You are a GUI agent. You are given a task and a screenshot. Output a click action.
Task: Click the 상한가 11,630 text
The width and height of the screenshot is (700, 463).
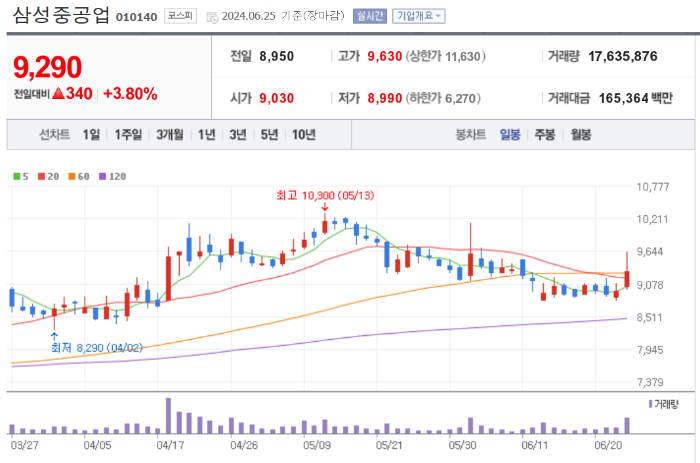pos(446,56)
